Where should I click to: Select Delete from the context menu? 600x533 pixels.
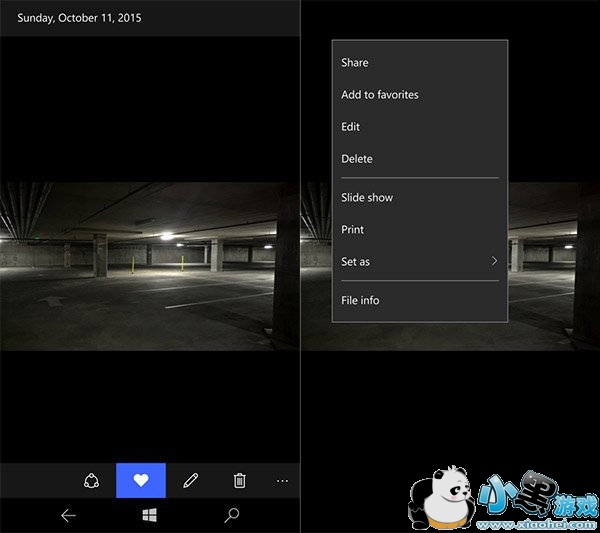(x=420, y=159)
